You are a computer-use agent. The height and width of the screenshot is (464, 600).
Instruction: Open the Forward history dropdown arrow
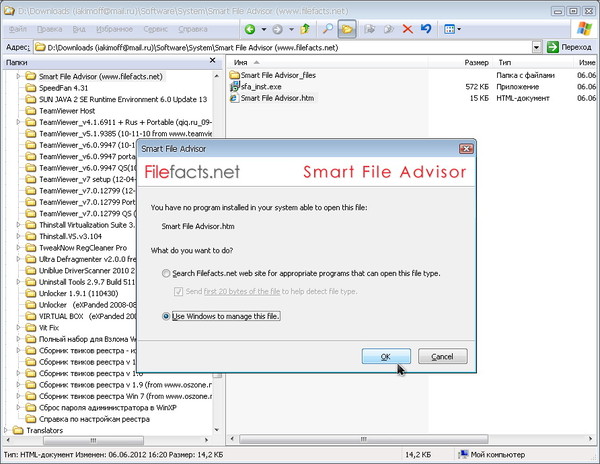click(291, 29)
